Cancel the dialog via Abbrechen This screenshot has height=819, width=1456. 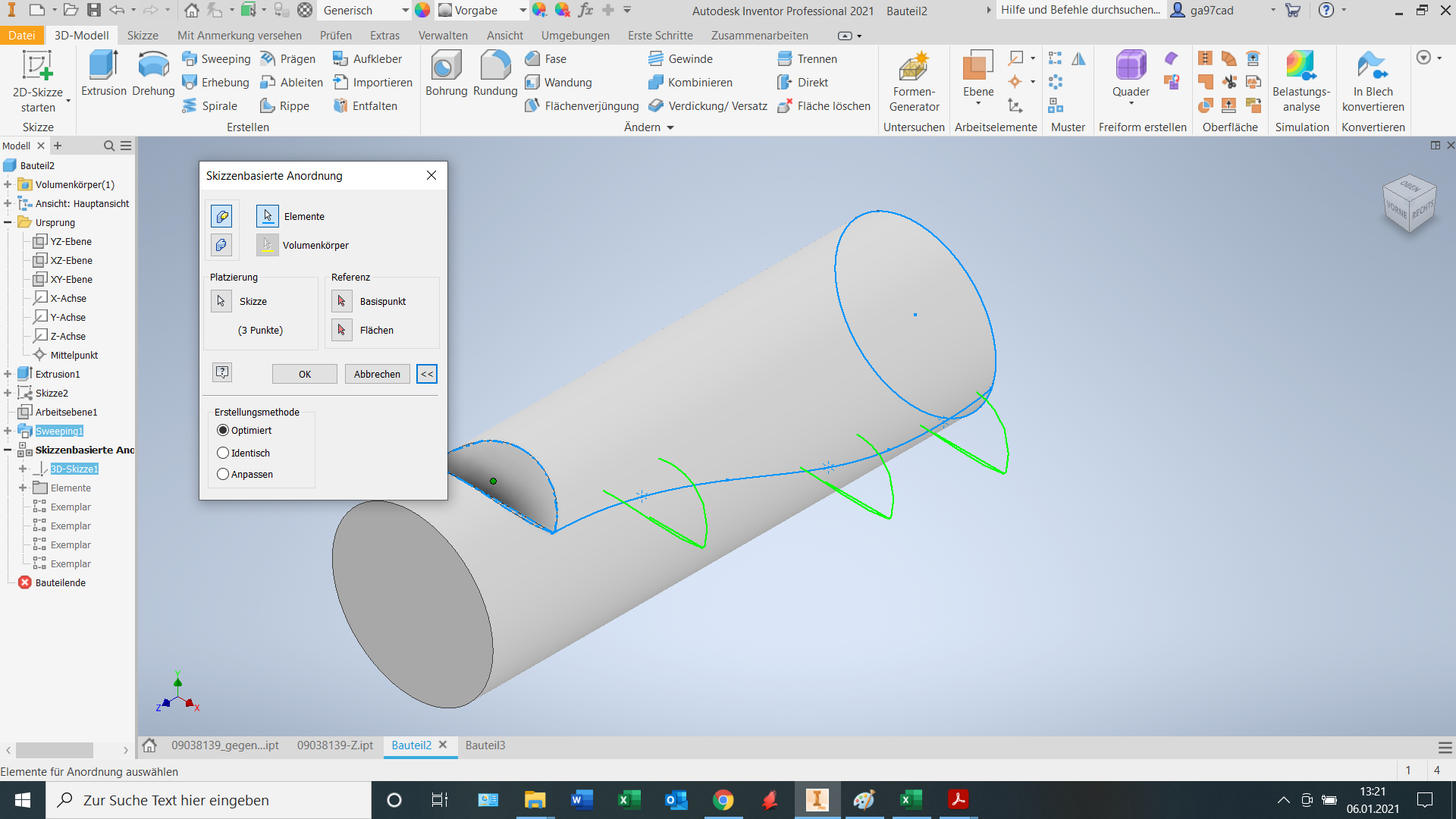pos(377,374)
